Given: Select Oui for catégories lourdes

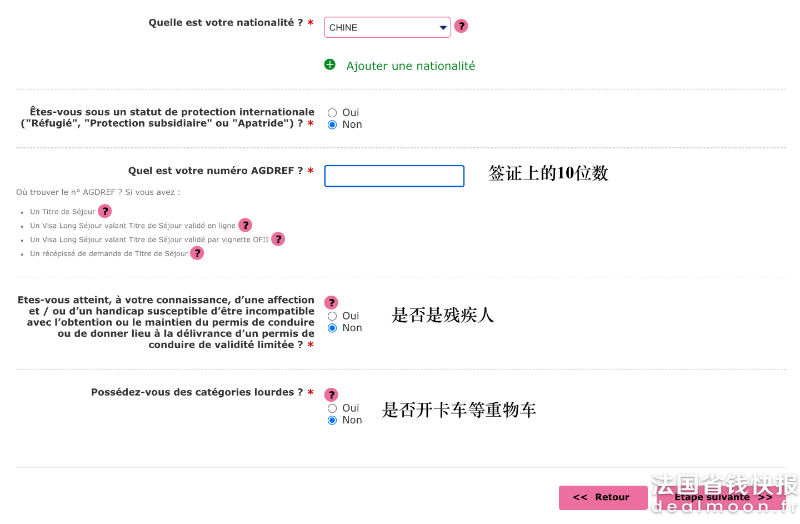Looking at the screenshot, I should (x=332, y=408).
